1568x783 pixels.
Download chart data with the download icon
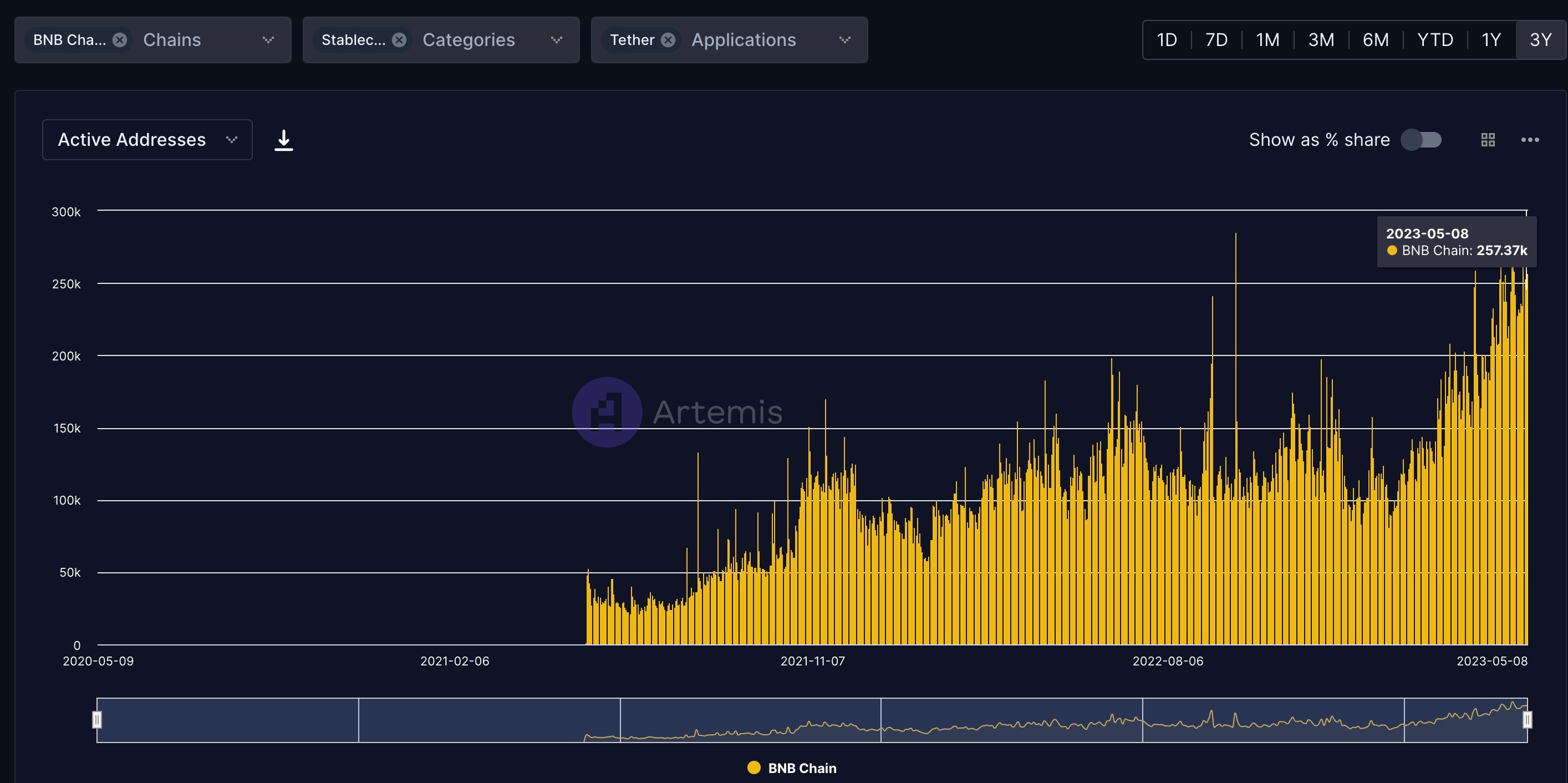(284, 140)
